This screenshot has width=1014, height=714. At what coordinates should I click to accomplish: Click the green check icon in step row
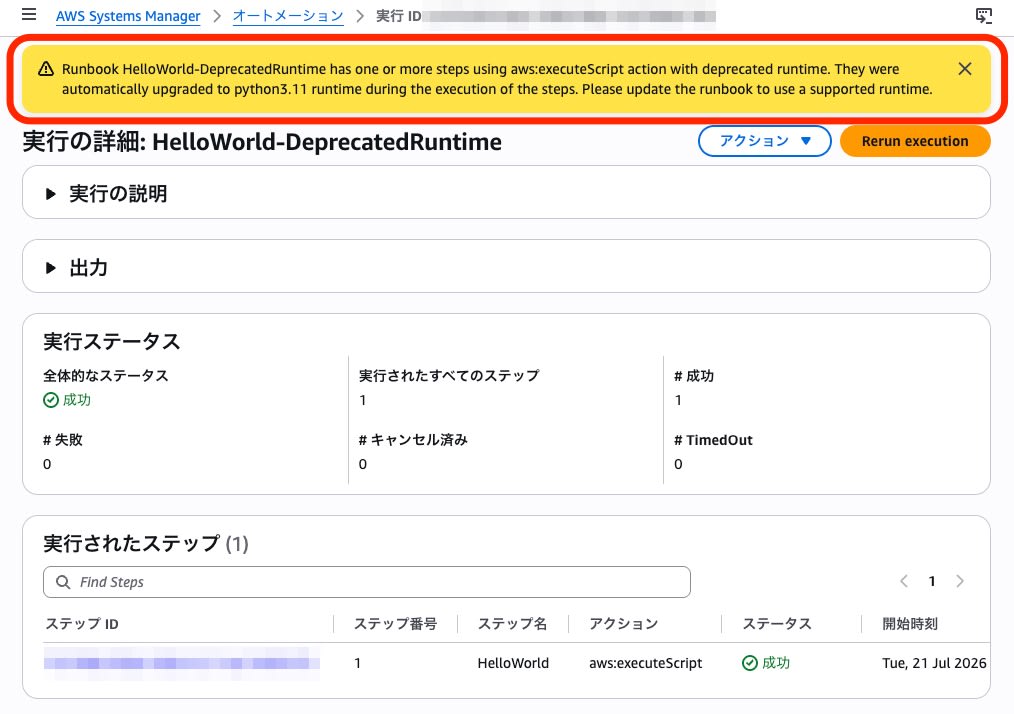coord(750,663)
